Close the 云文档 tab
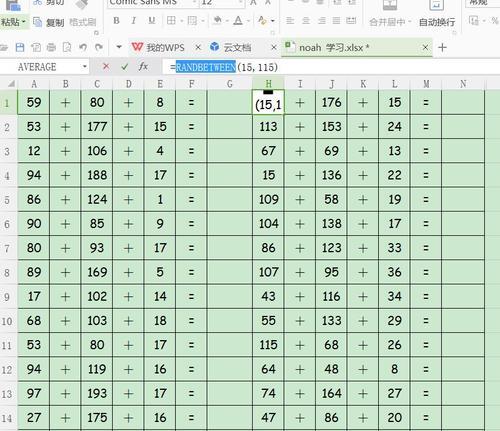The height and width of the screenshot is (431, 500). 274,47
